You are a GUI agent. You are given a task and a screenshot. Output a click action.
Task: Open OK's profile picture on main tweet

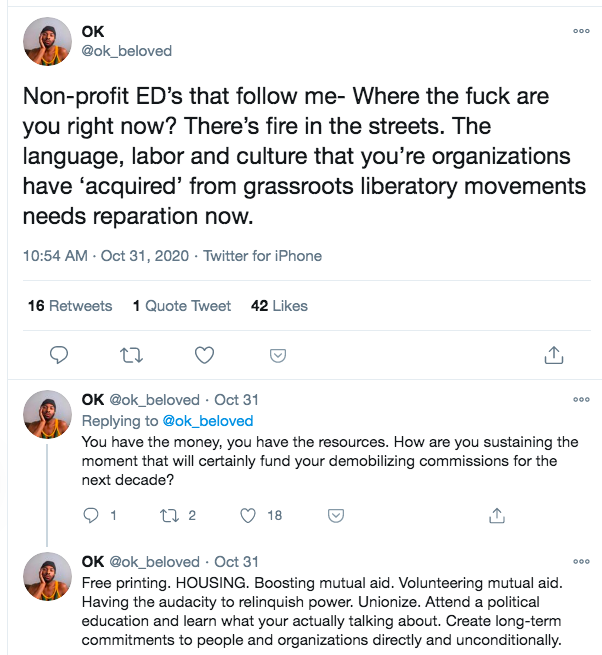(47, 42)
